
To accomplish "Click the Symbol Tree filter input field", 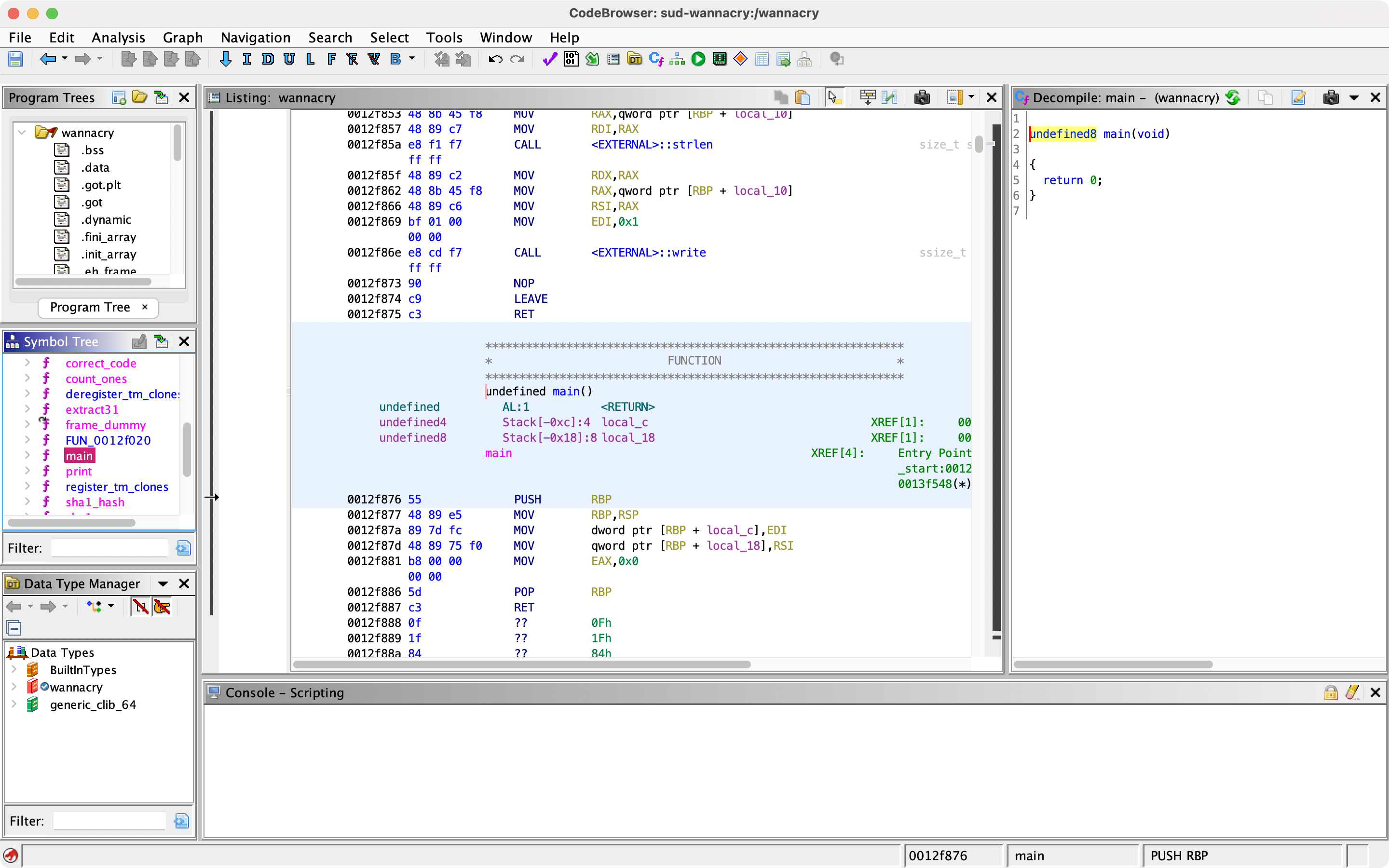I will (109, 548).
